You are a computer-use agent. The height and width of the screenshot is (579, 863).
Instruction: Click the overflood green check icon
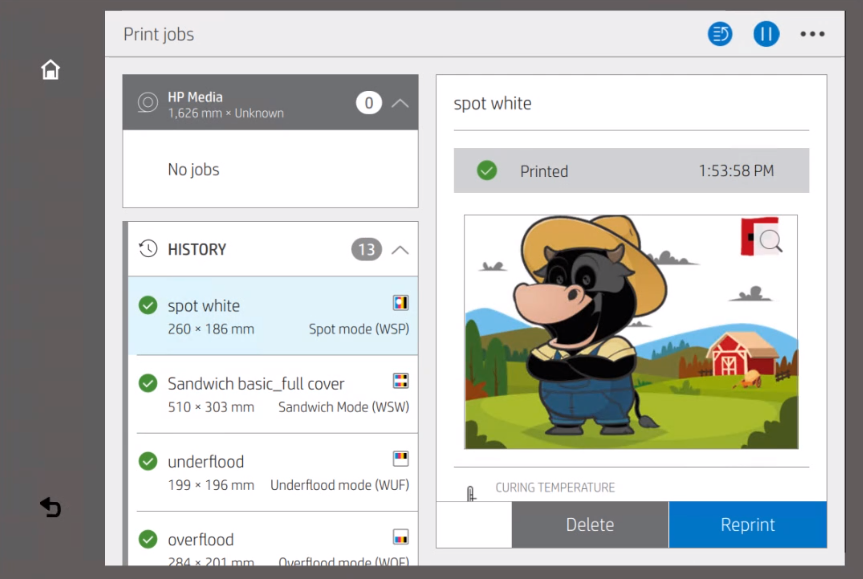(x=148, y=539)
